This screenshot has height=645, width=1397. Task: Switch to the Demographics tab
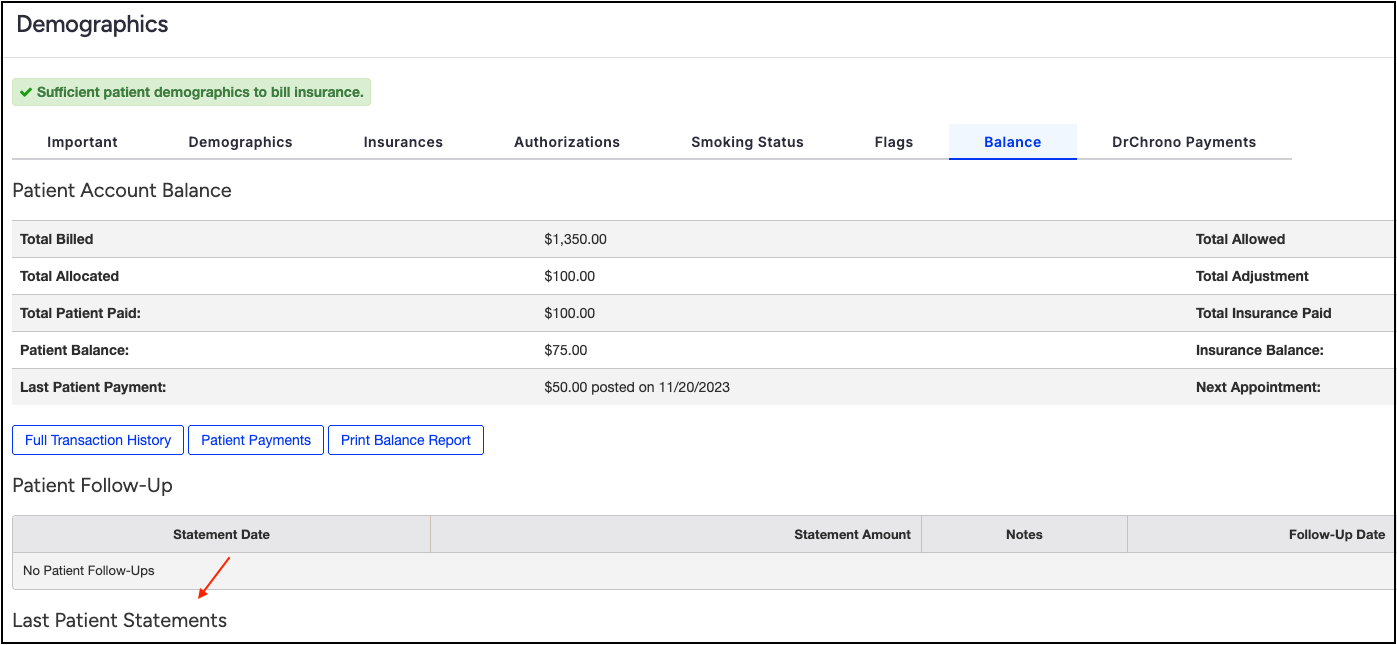point(240,142)
